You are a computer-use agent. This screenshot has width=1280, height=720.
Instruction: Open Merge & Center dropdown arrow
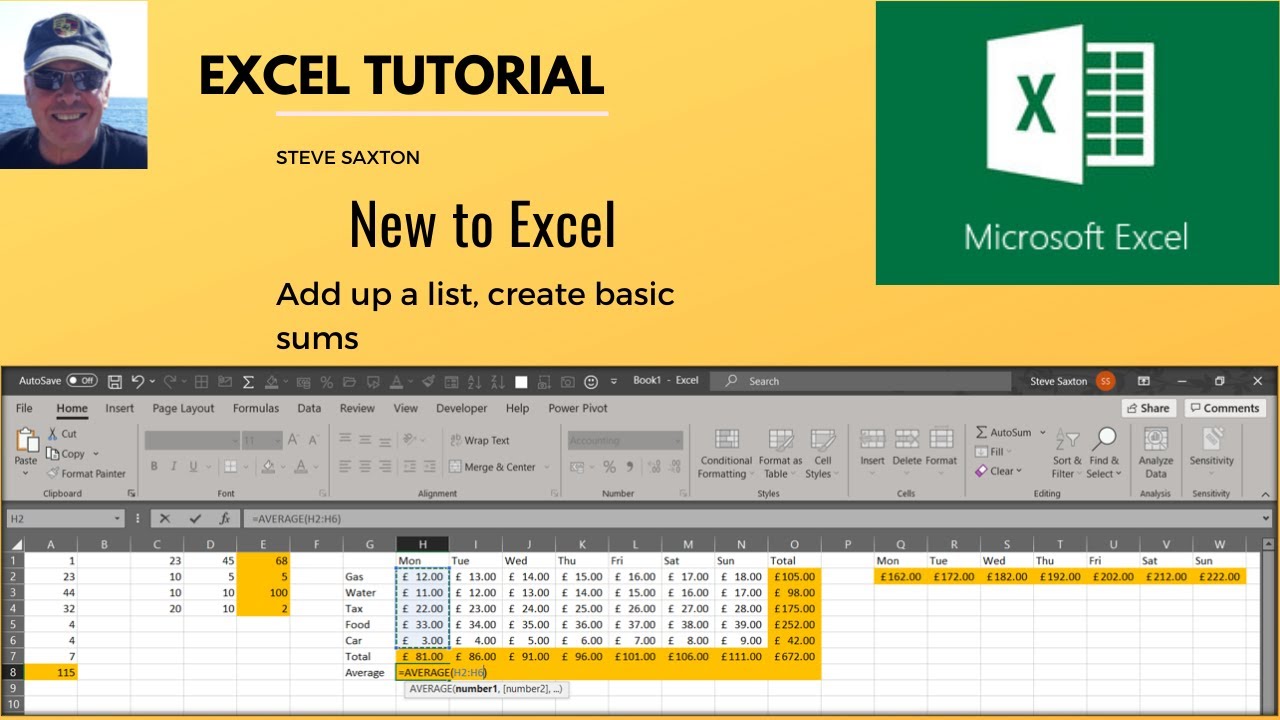coord(546,467)
